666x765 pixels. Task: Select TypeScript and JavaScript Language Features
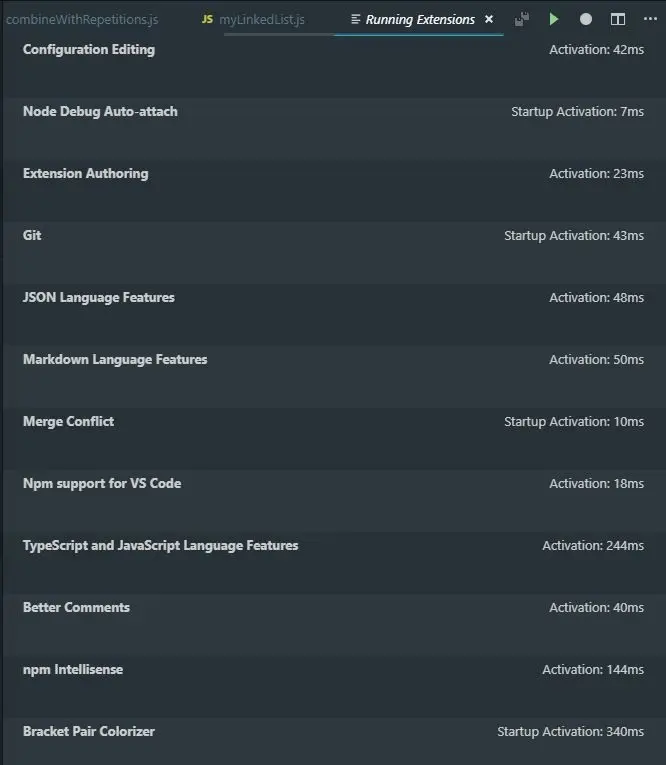point(334,563)
